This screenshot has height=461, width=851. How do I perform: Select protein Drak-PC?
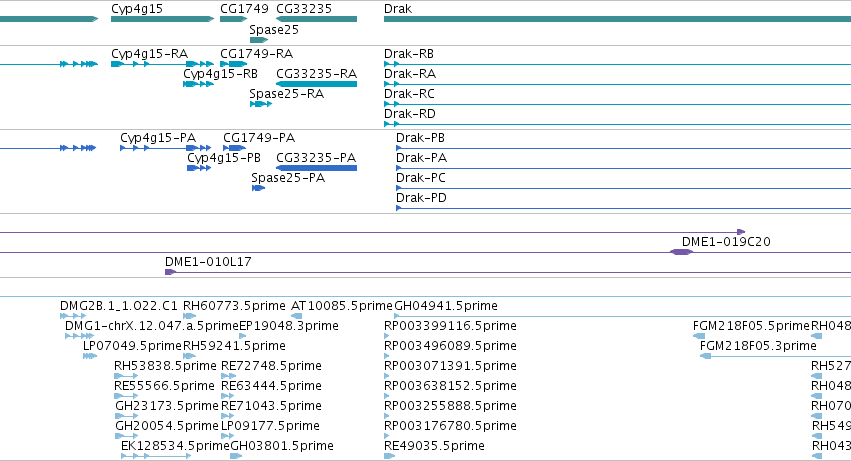(x=421, y=178)
